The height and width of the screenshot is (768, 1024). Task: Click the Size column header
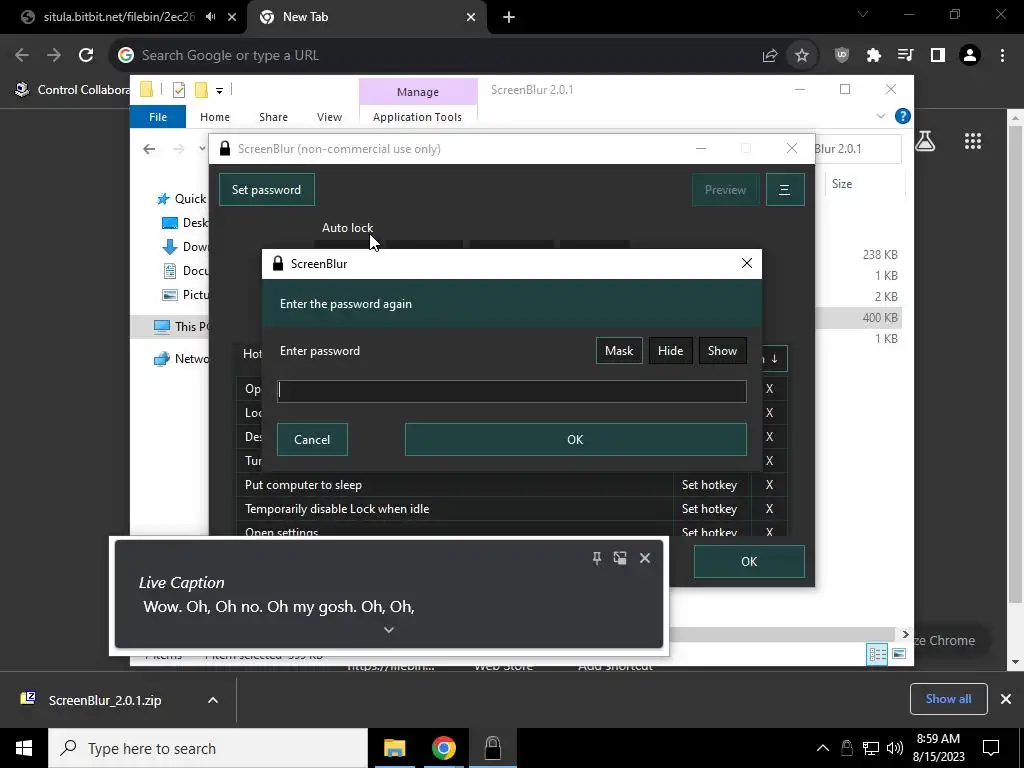point(842,184)
